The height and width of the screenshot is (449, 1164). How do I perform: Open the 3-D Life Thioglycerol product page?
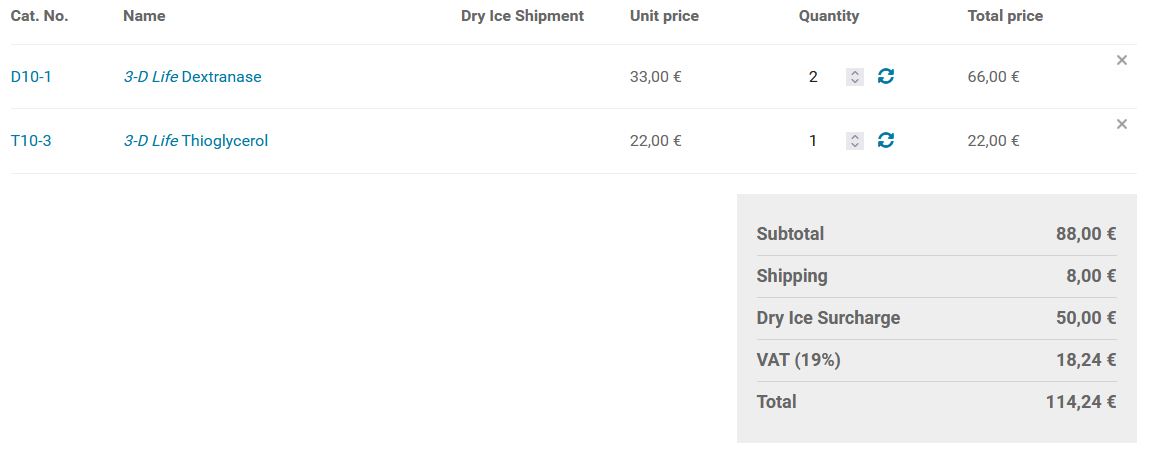[196, 141]
